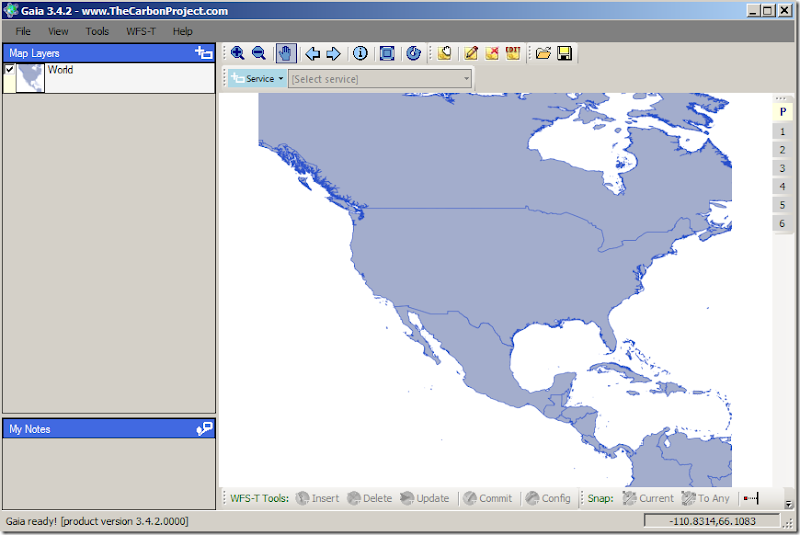Expand the WFS-T toolbar overflow arrow

[x=789, y=503]
